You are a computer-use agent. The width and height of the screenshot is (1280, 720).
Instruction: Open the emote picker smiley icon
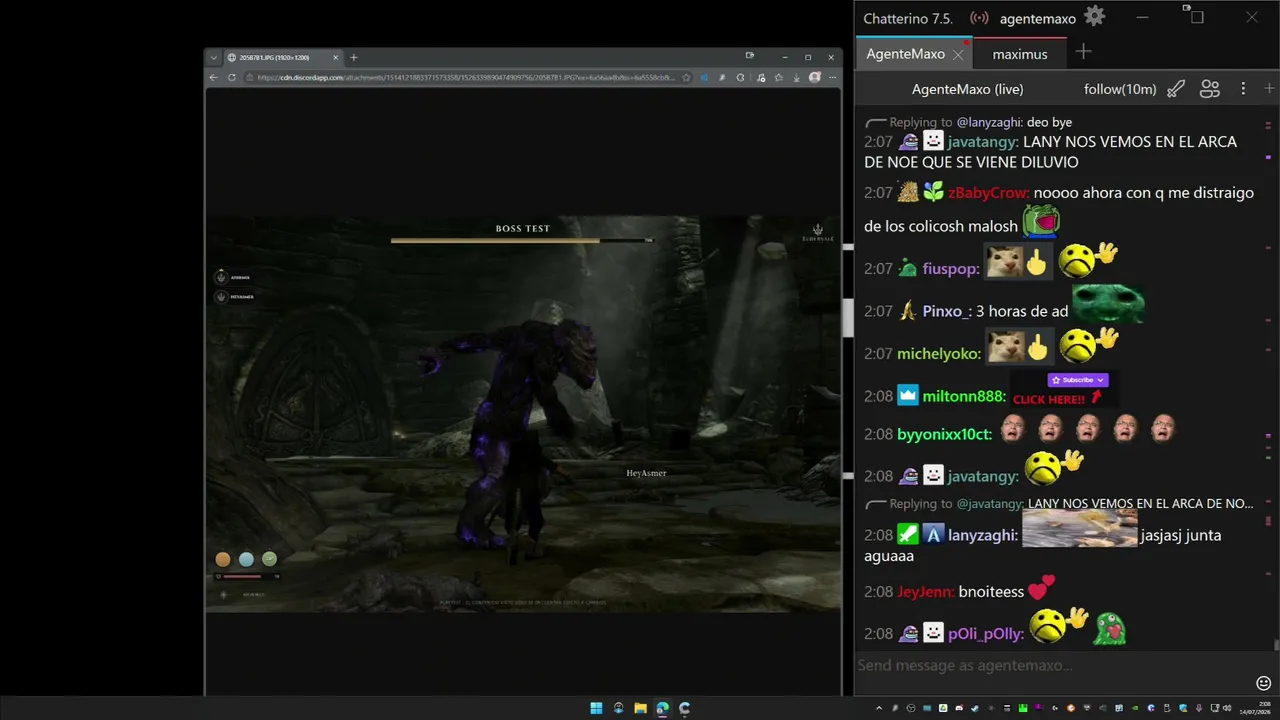click(1264, 683)
